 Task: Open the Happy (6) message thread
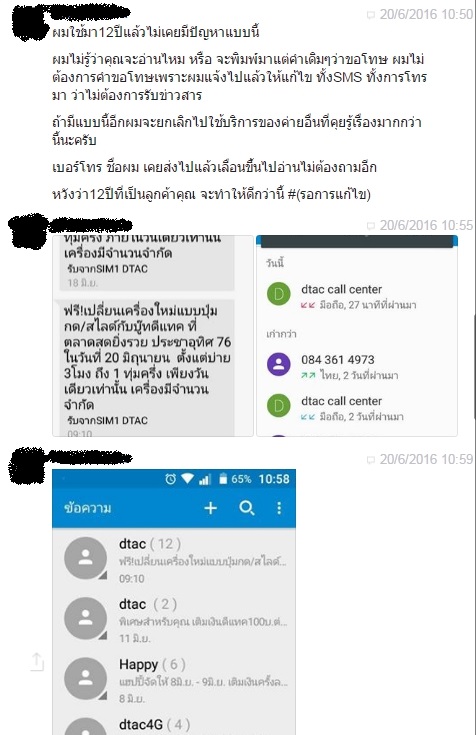(x=174, y=679)
